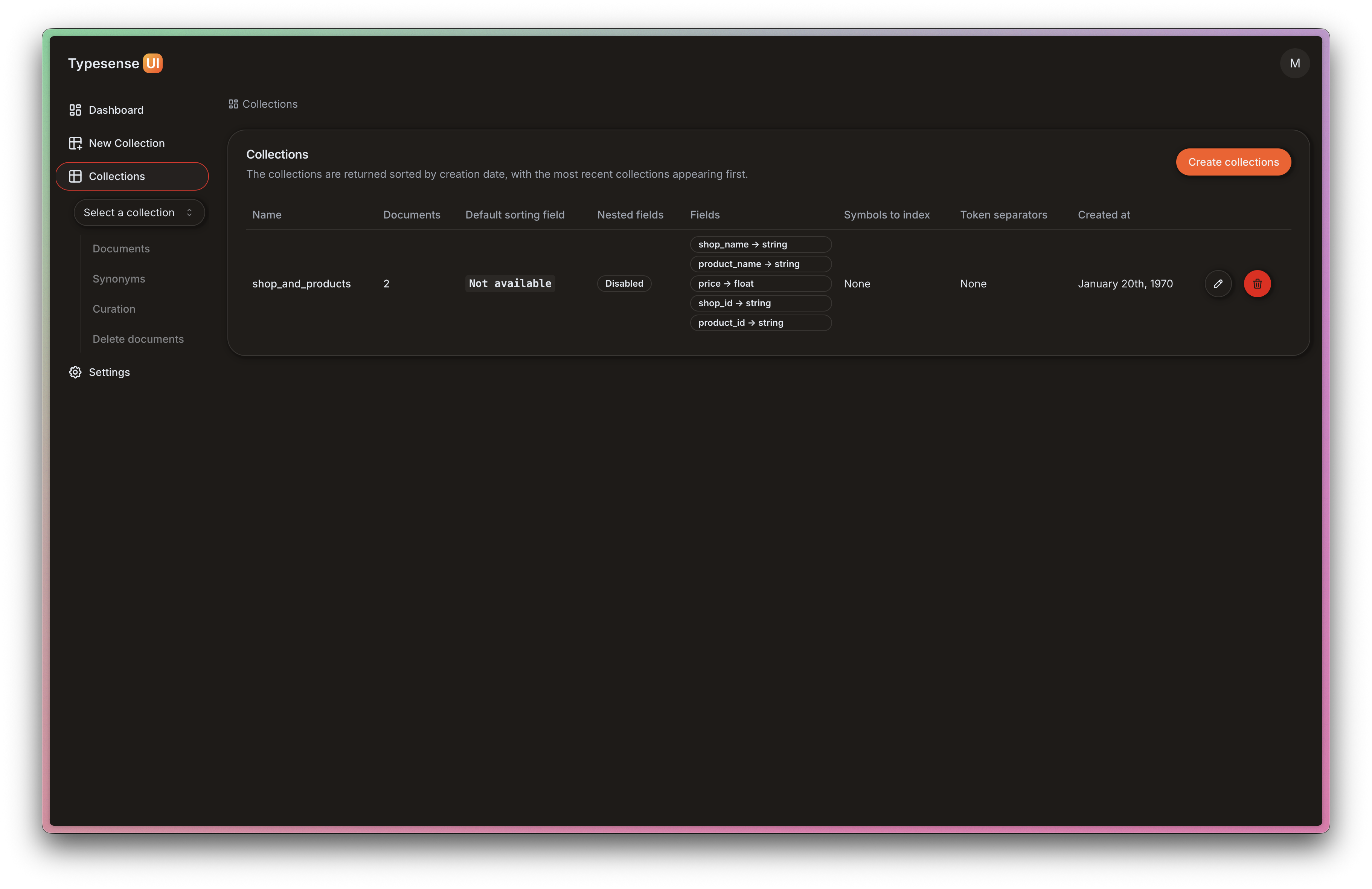This screenshot has height=889, width=1372.
Task: Click the Documents column header
Action: point(412,215)
